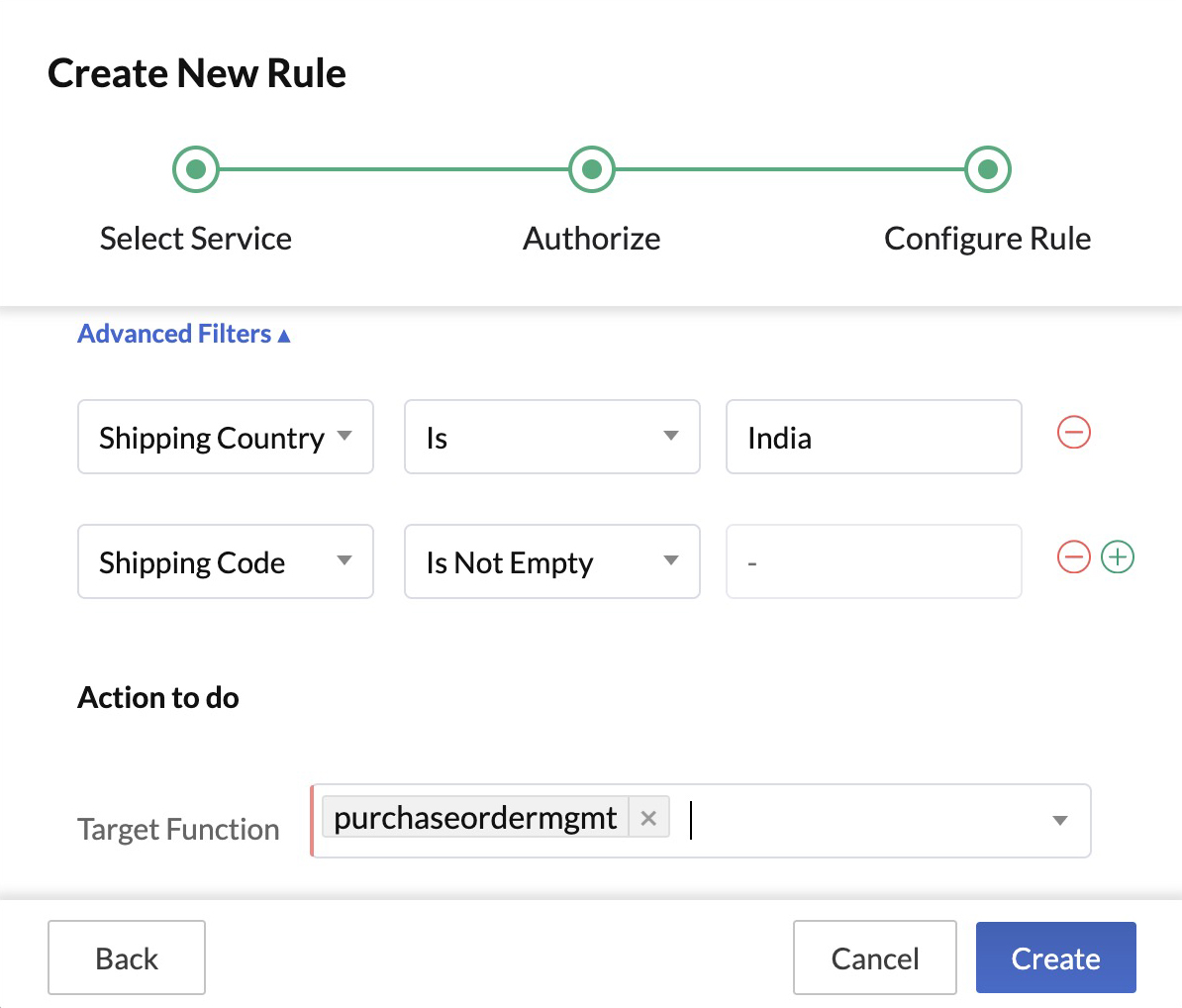1182x1008 pixels.
Task: Click the Back button
Action: (x=126, y=958)
